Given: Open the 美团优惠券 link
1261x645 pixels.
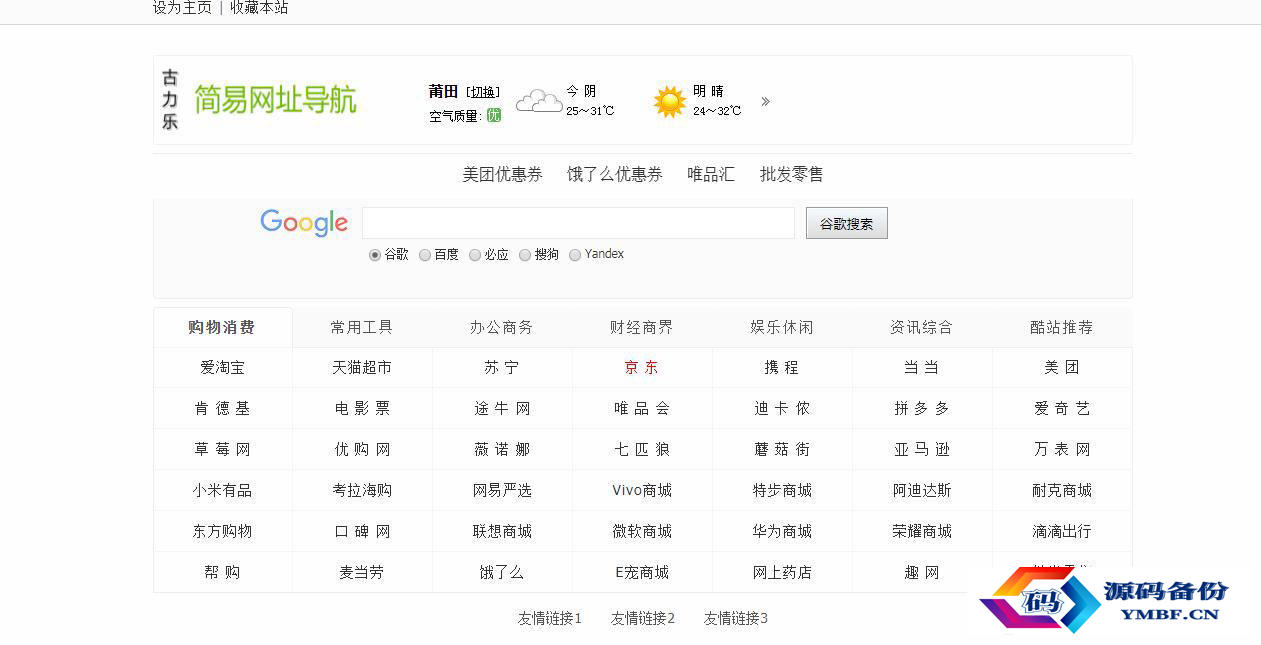Looking at the screenshot, I should pyautogui.click(x=502, y=174).
